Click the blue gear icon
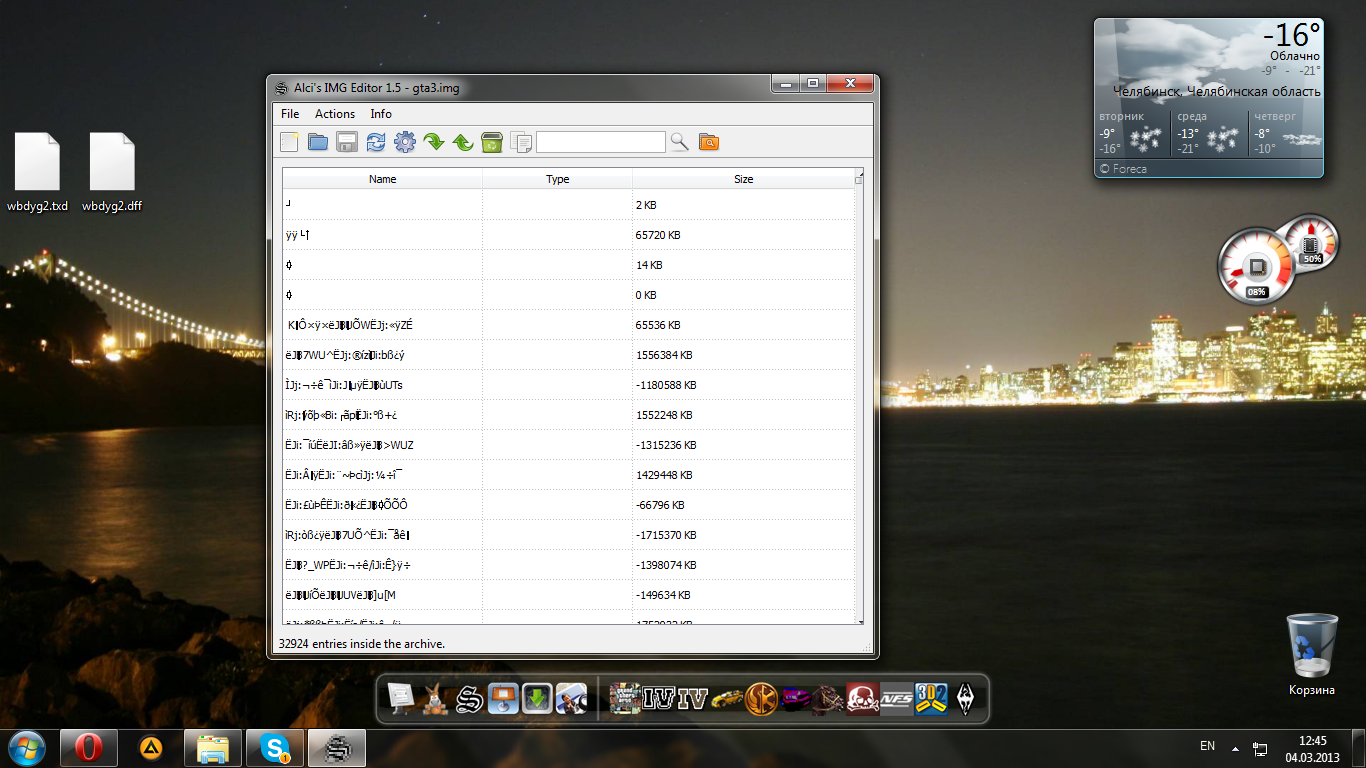This screenshot has height=768, width=1366. click(405, 142)
